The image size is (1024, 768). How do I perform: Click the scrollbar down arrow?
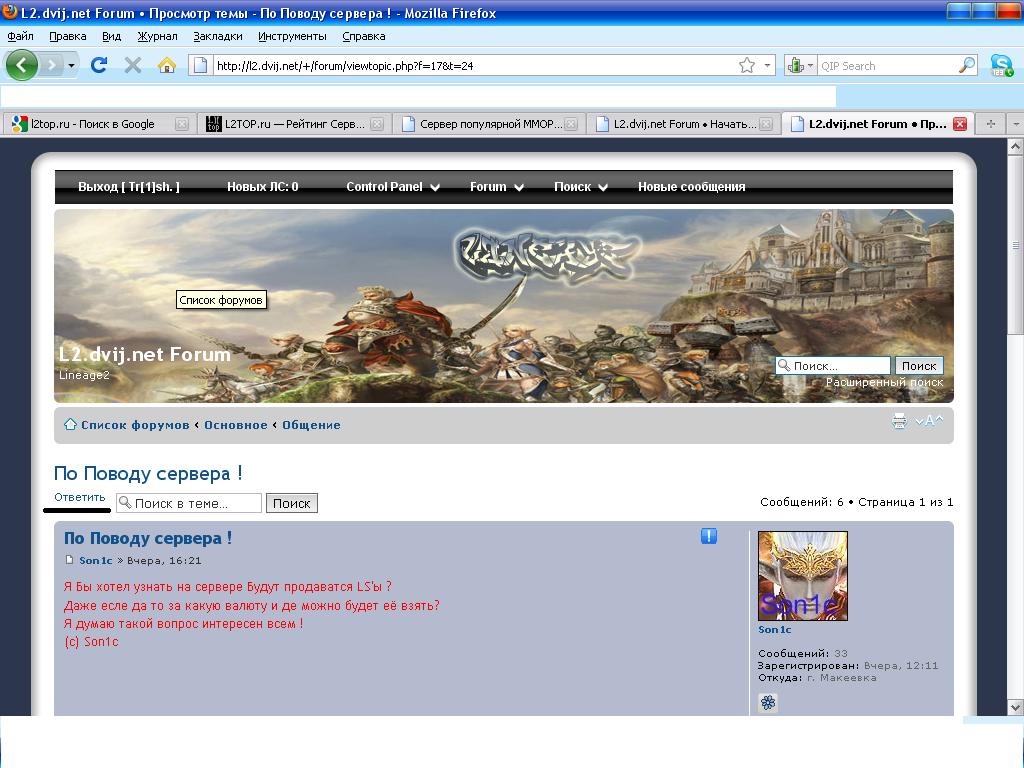[1015, 707]
